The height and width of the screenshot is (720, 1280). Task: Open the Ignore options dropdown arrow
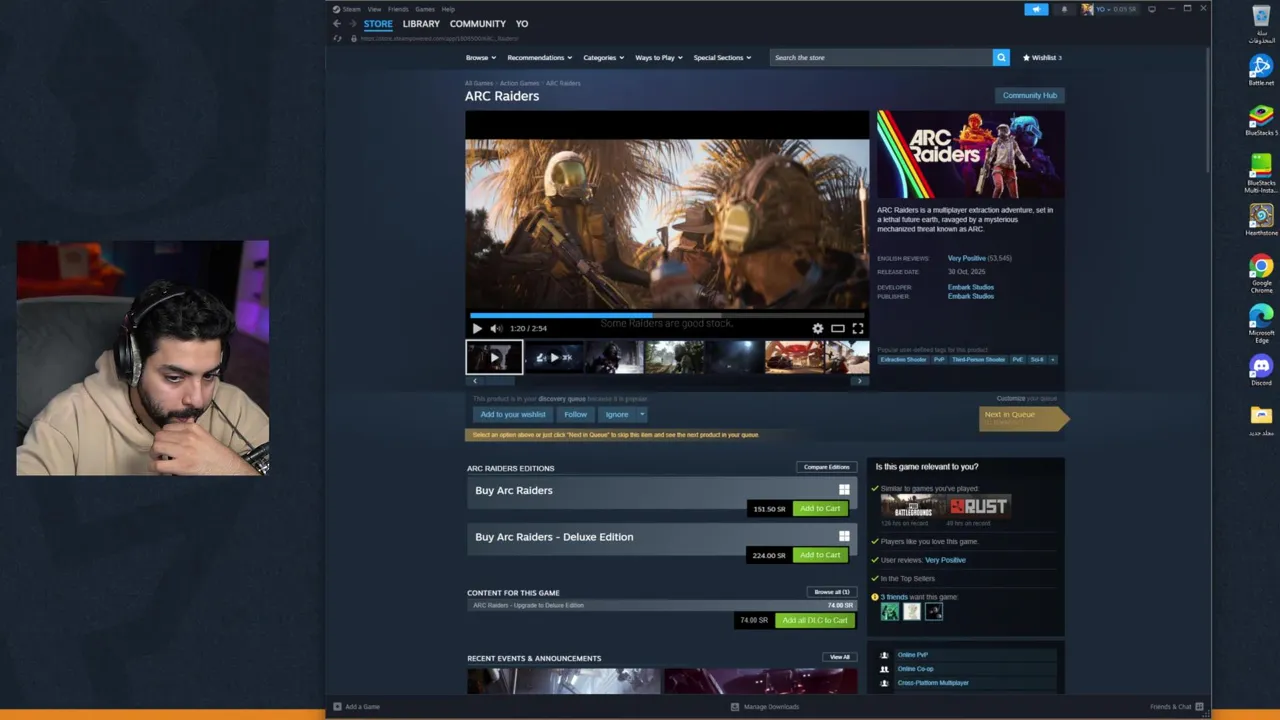642,414
